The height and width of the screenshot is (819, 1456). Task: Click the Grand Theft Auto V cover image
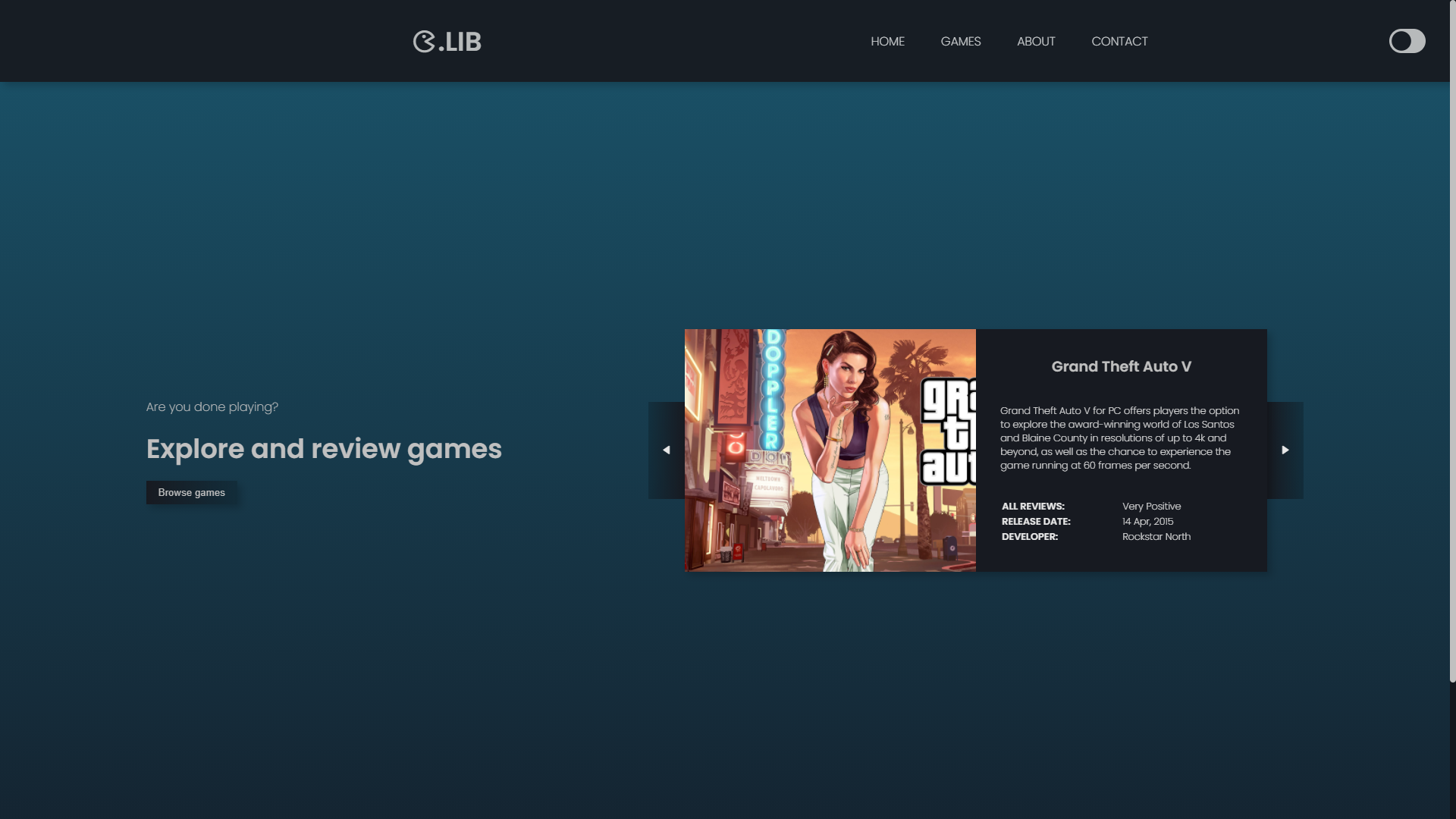click(x=830, y=450)
